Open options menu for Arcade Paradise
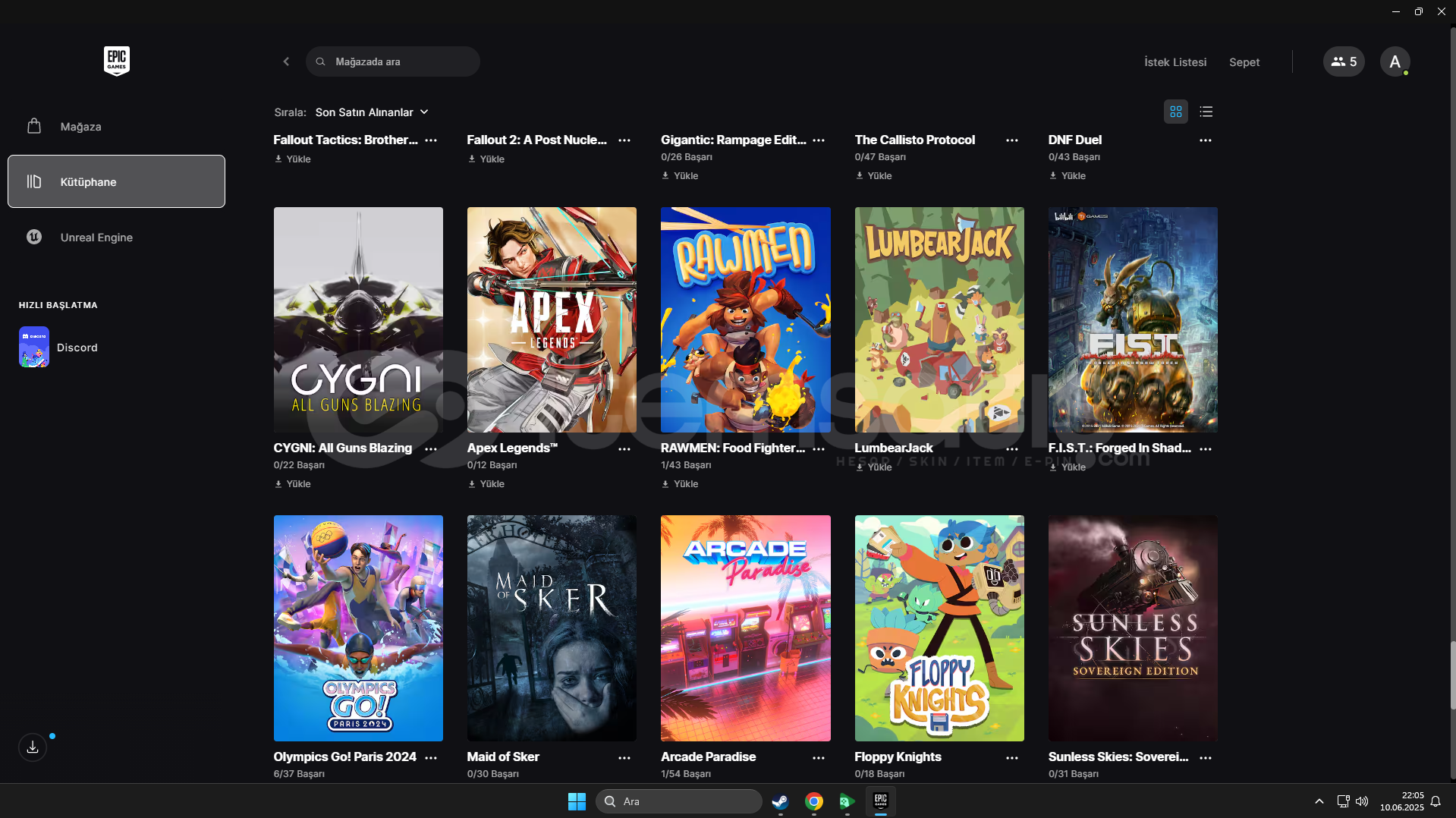1456x818 pixels. tap(819, 757)
